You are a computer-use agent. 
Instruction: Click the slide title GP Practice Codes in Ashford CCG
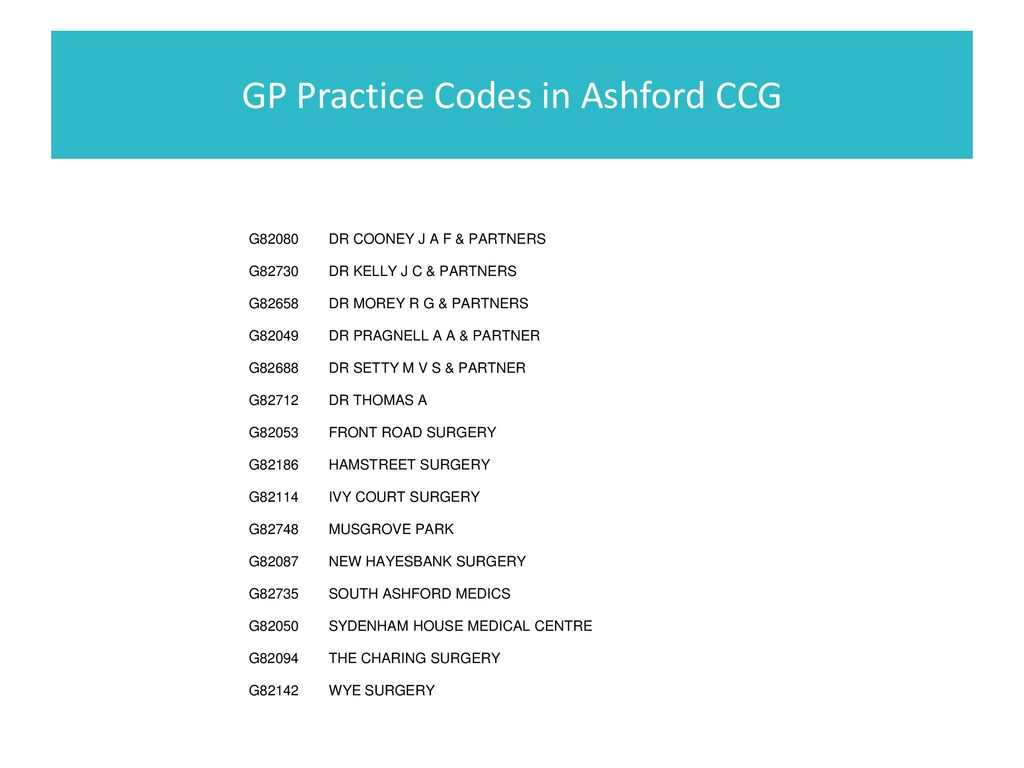[511, 95]
